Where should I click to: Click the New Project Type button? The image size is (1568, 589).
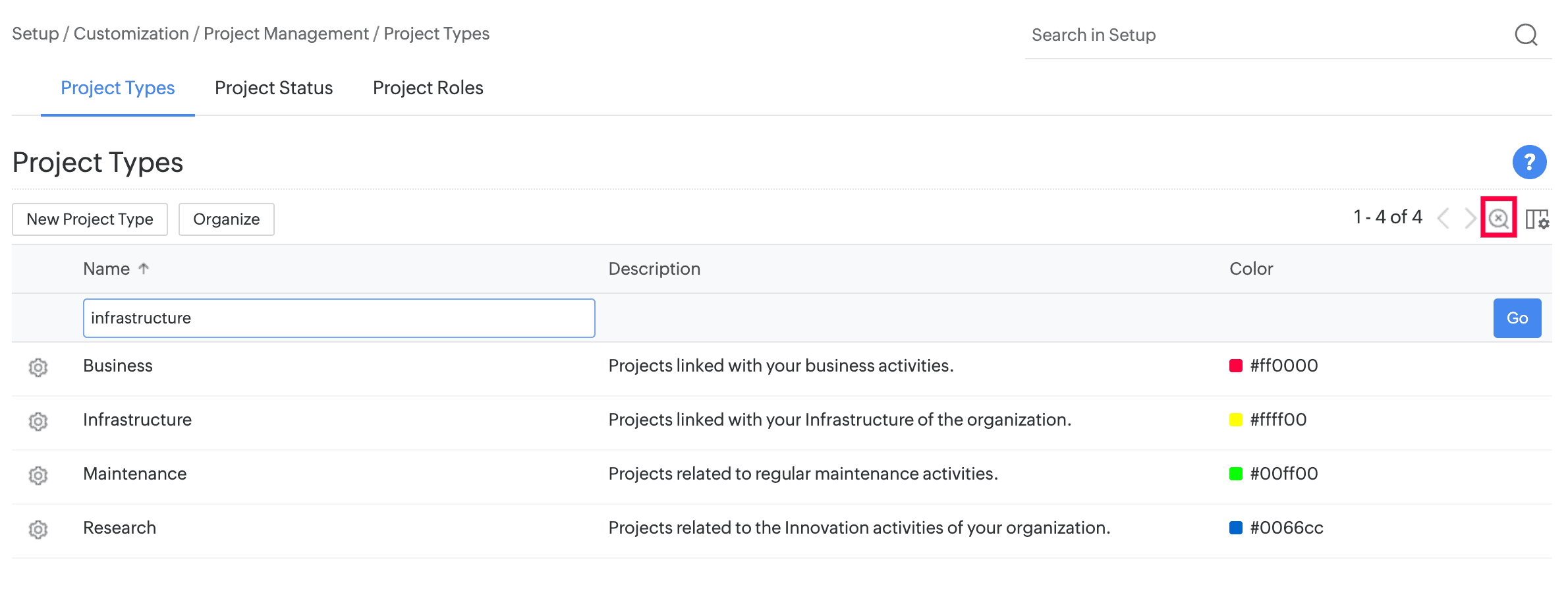[90, 219]
